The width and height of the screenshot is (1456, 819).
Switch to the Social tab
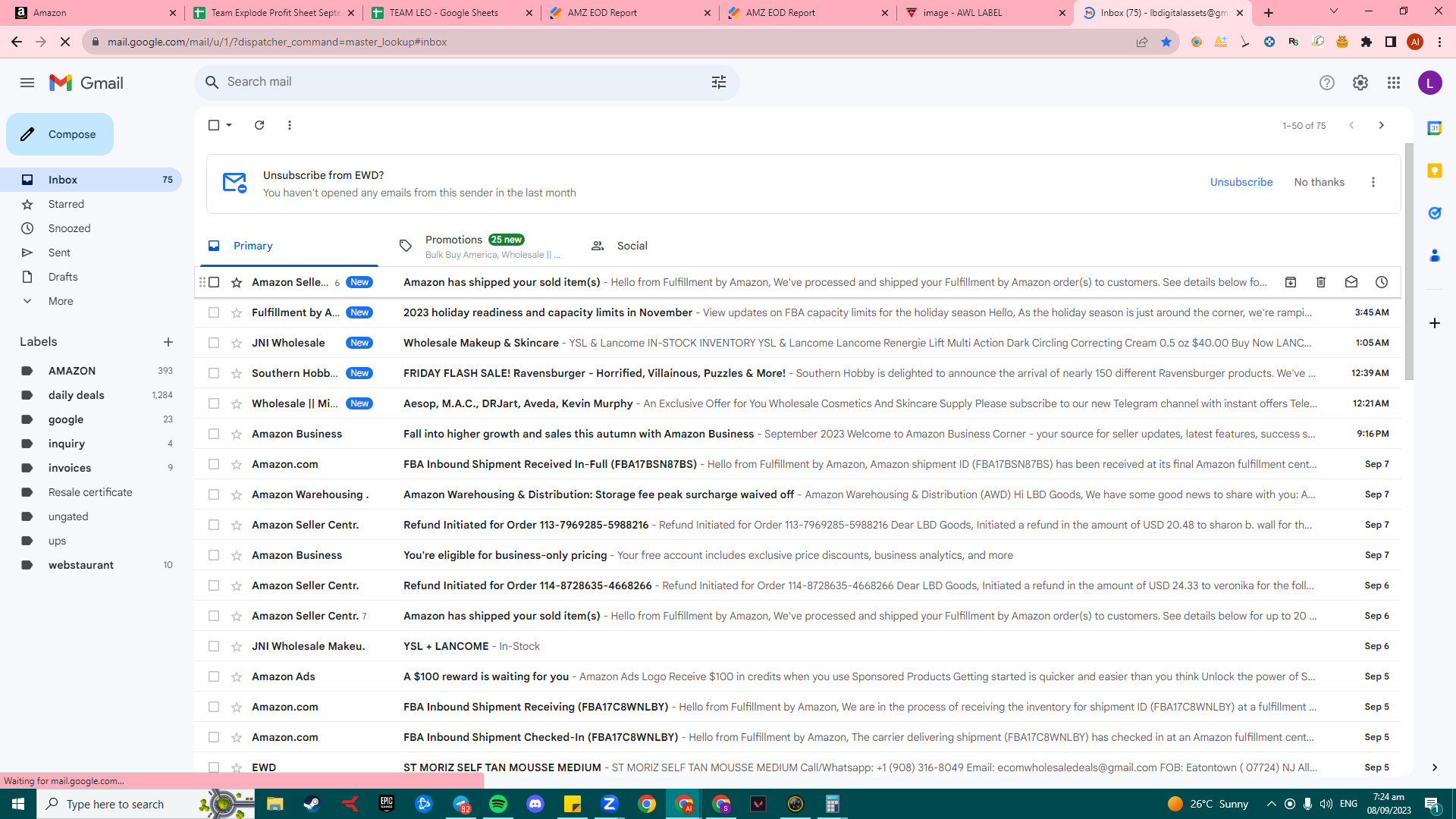[x=632, y=246]
